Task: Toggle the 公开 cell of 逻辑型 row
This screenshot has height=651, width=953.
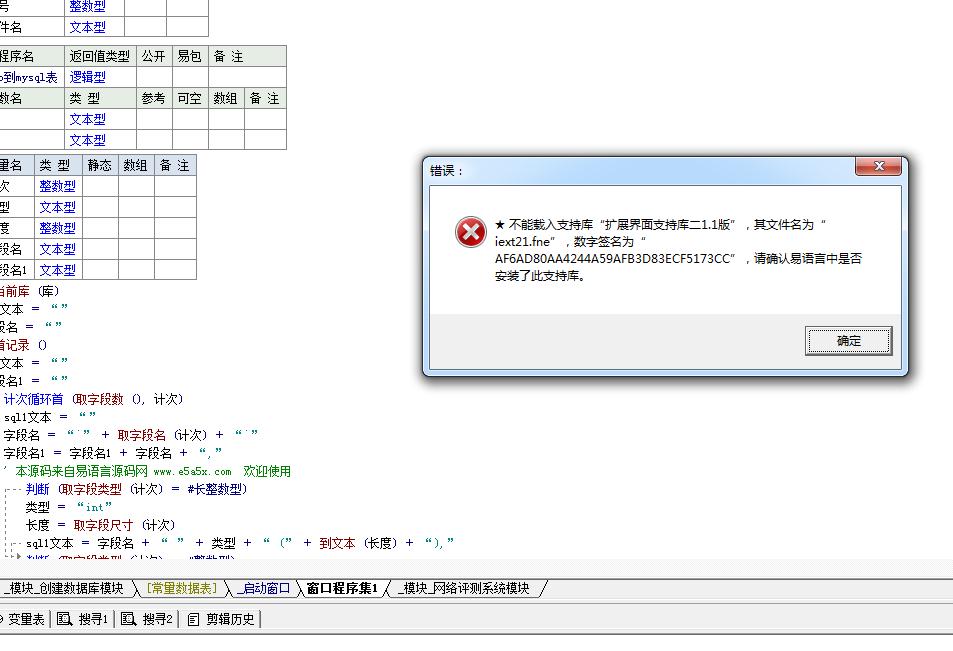Action: coord(154,77)
